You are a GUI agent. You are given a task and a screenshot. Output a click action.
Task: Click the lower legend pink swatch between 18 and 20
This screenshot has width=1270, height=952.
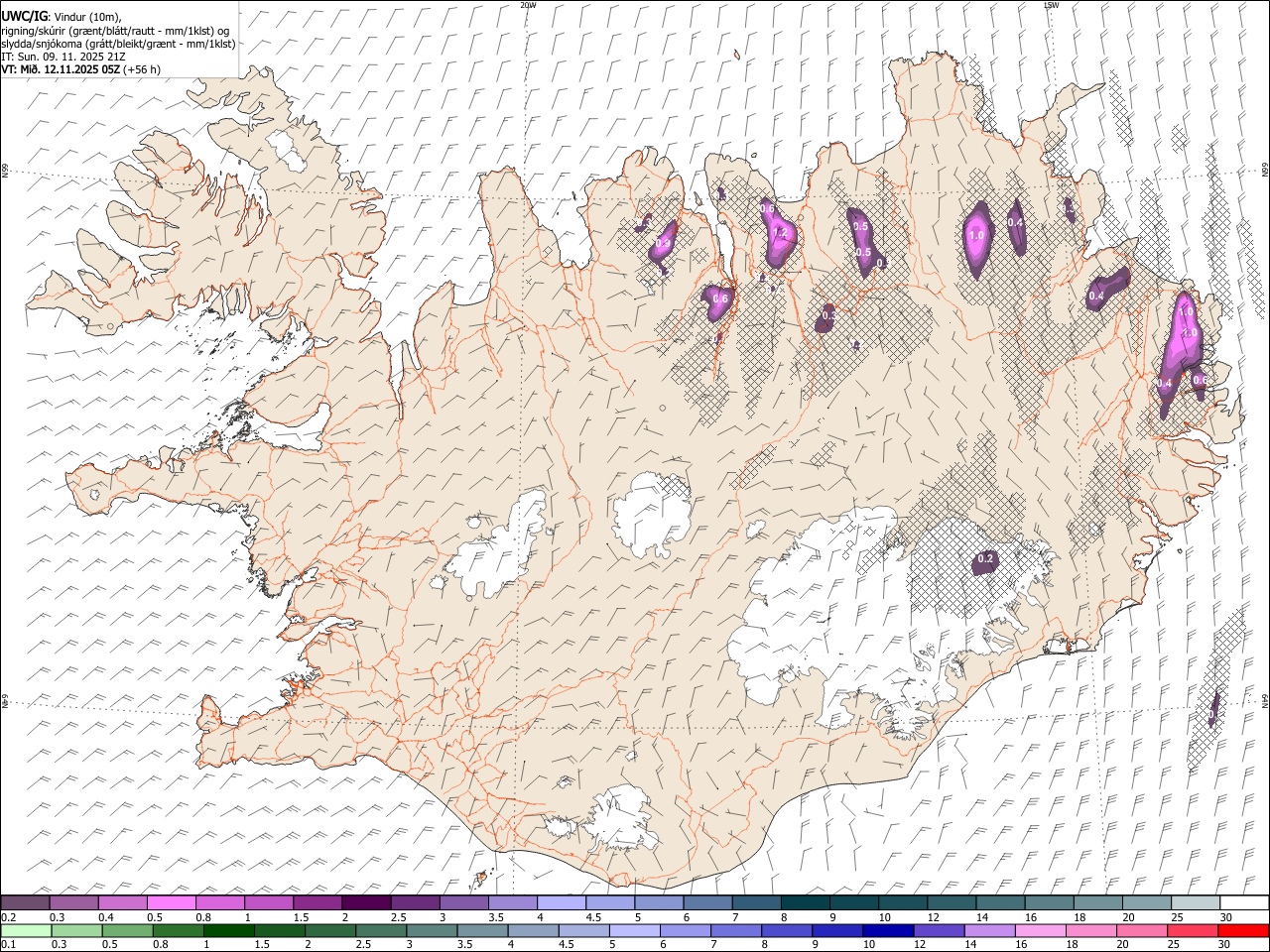click(x=1090, y=930)
